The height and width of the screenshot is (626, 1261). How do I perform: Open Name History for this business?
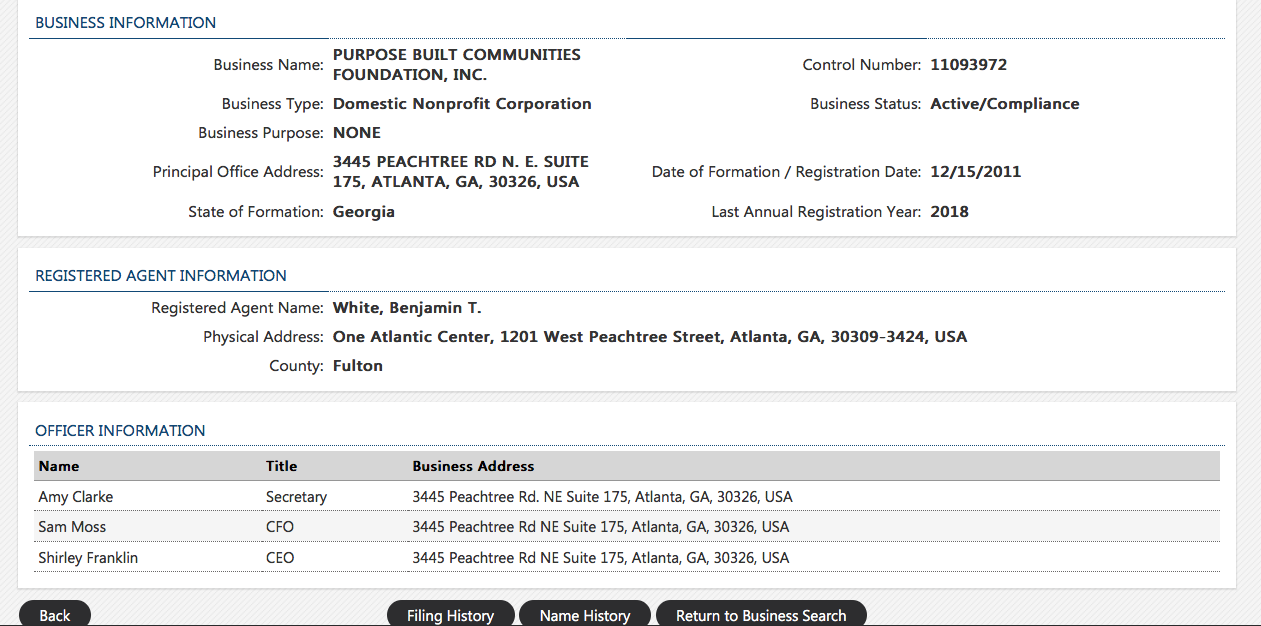tap(585, 614)
